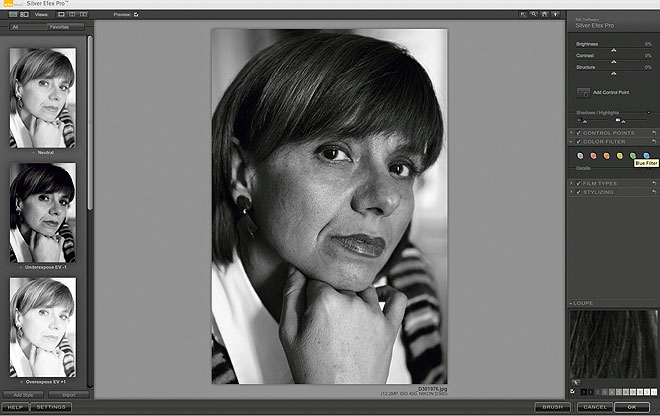This screenshot has height=416, width=660.
Task: Show the style browser panel view icon
Action: (24, 14)
